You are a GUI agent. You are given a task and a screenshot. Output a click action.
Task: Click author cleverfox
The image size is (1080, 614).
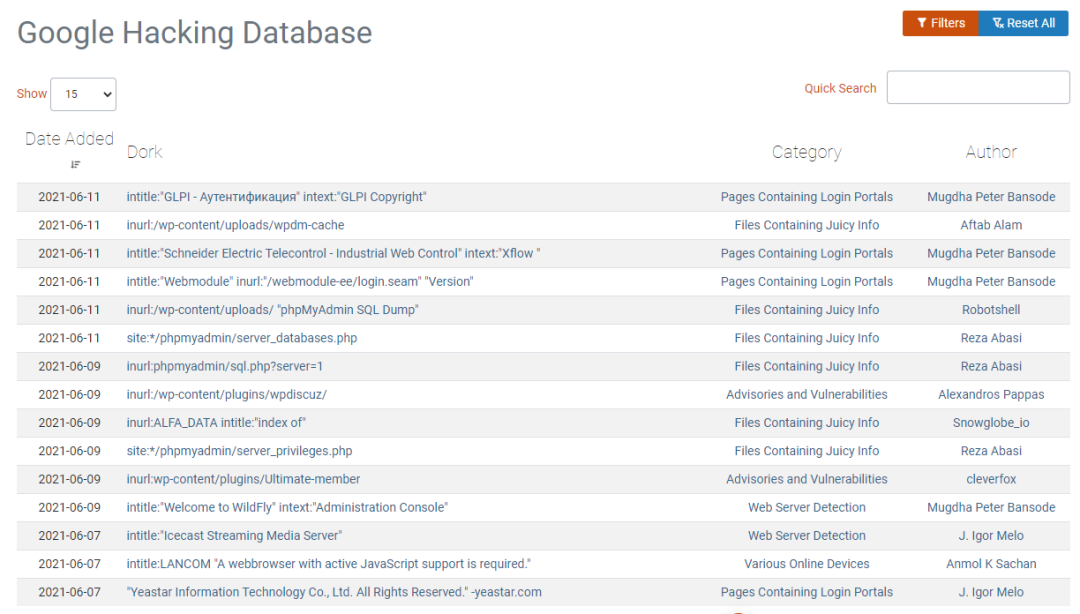coord(991,480)
